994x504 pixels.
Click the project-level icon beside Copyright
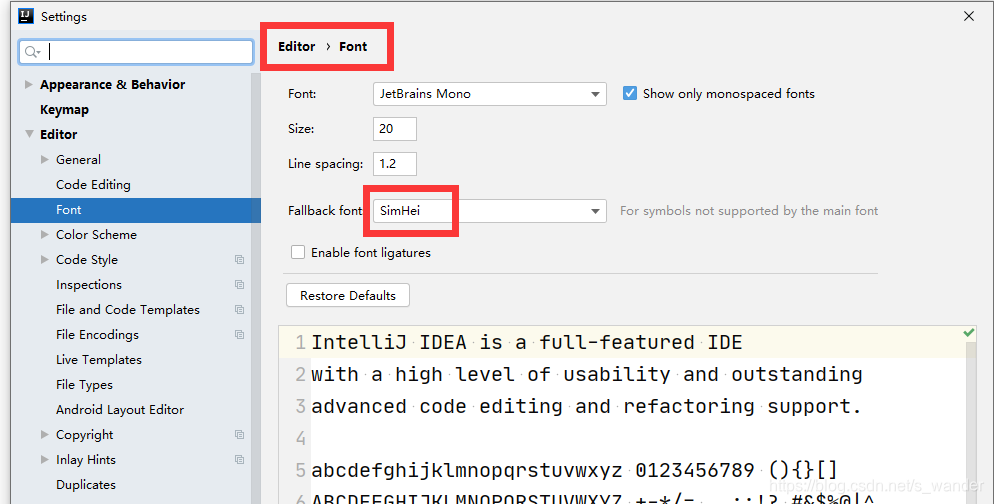pyautogui.click(x=239, y=434)
